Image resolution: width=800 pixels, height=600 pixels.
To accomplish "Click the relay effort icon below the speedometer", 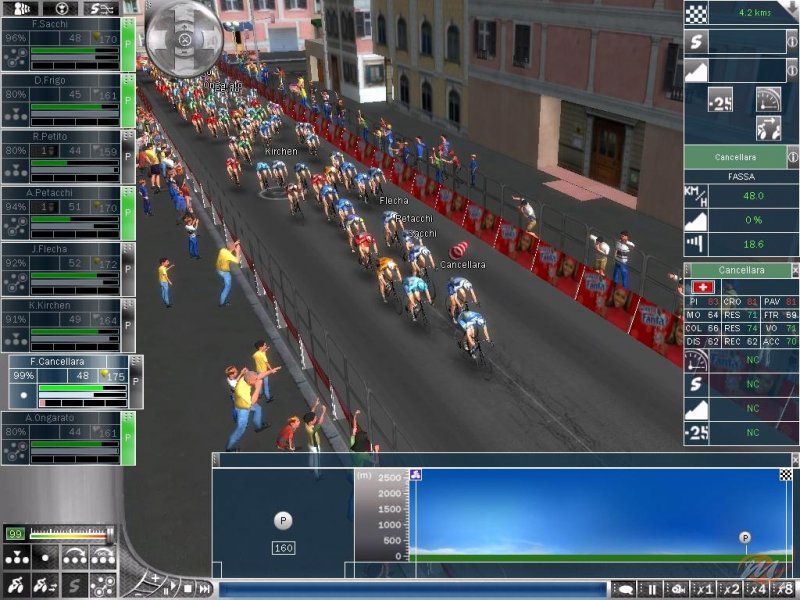I will (x=767, y=127).
